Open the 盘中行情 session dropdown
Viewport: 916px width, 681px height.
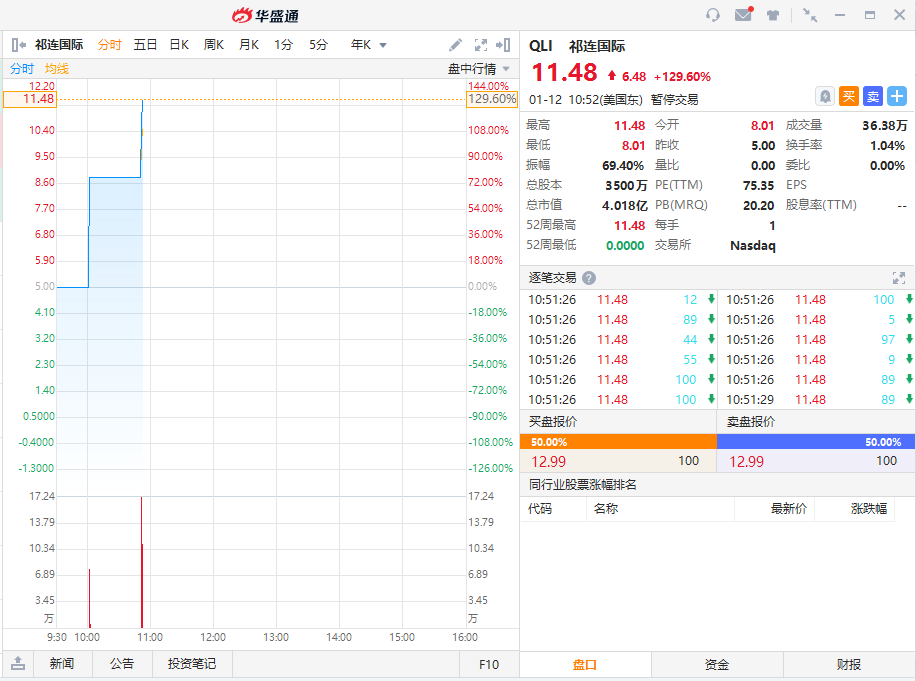click(478, 69)
